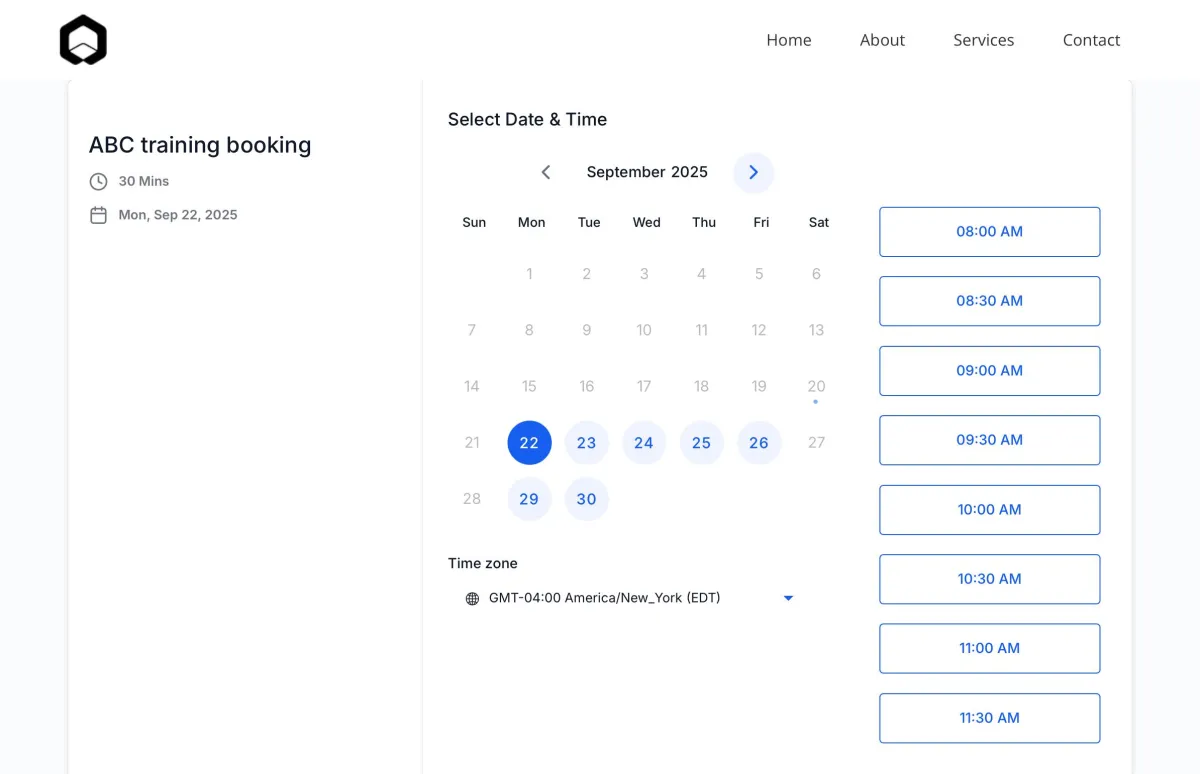Click the calendar icon beside the date

coord(98,215)
